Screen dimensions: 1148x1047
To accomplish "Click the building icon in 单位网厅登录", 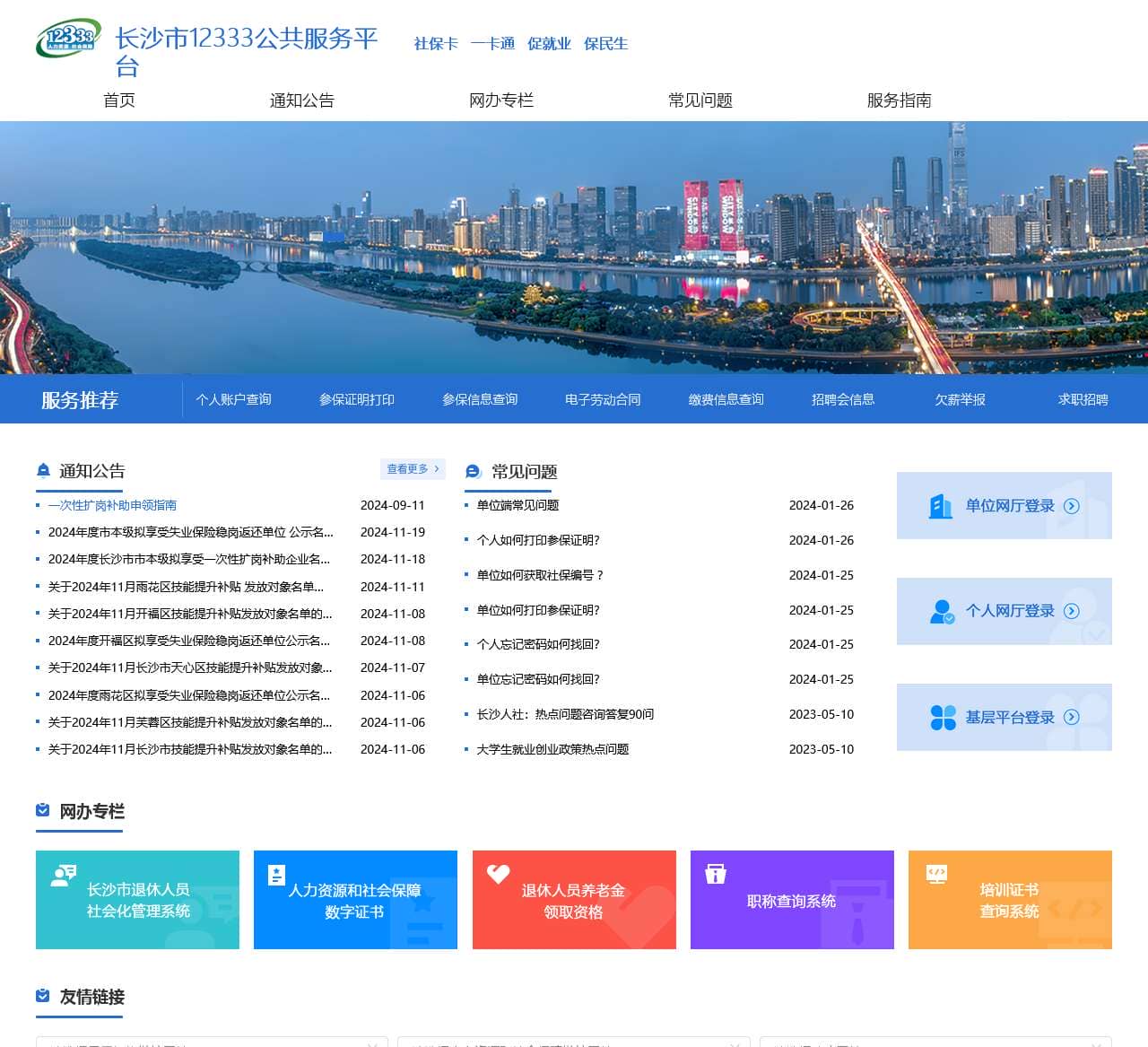I will [940, 506].
